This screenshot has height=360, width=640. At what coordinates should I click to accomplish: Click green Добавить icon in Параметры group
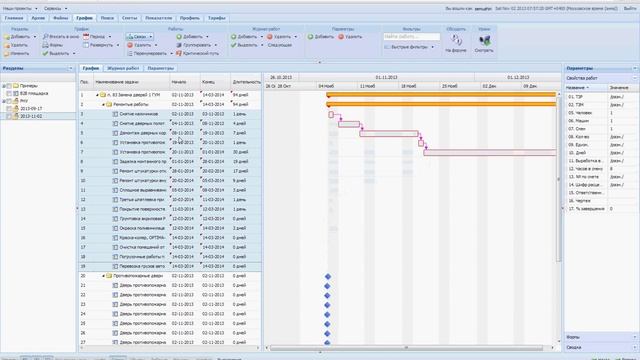310,37
